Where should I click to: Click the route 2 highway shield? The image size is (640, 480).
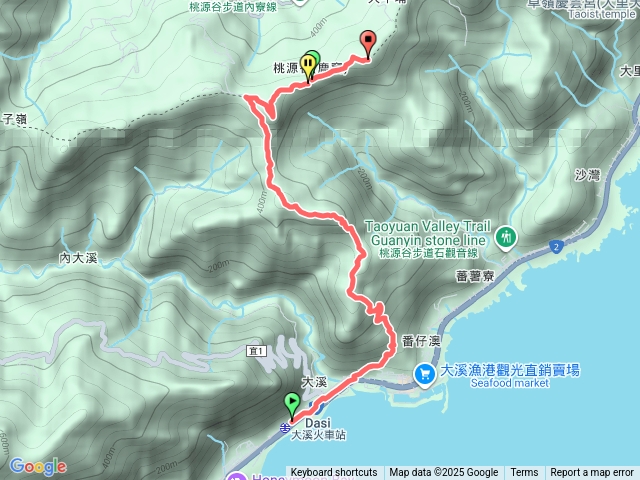tap(556, 247)
